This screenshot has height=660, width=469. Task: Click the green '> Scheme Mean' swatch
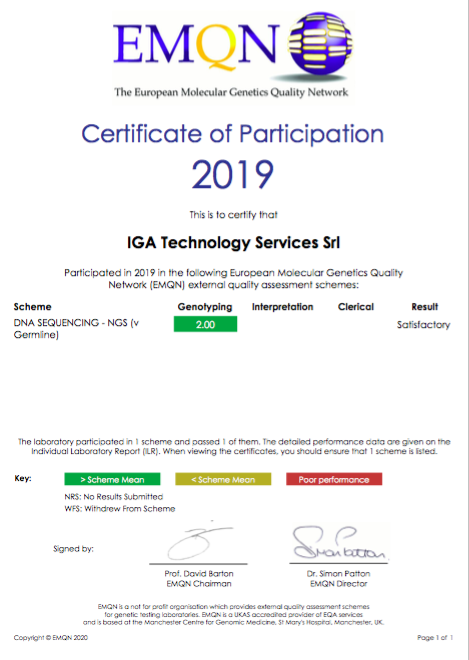click(x=112, y=479)
